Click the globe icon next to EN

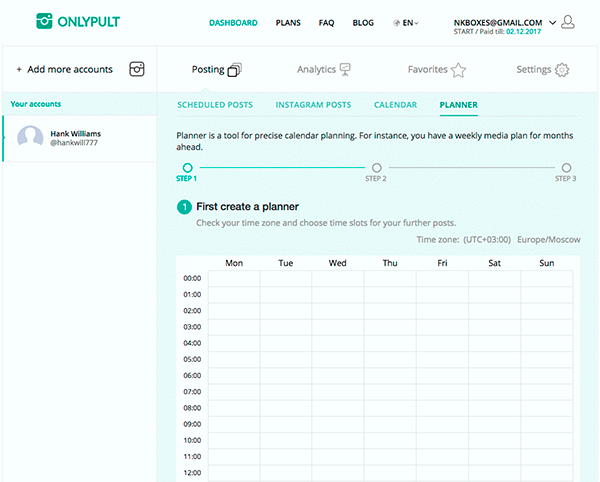tap(396, 23)
